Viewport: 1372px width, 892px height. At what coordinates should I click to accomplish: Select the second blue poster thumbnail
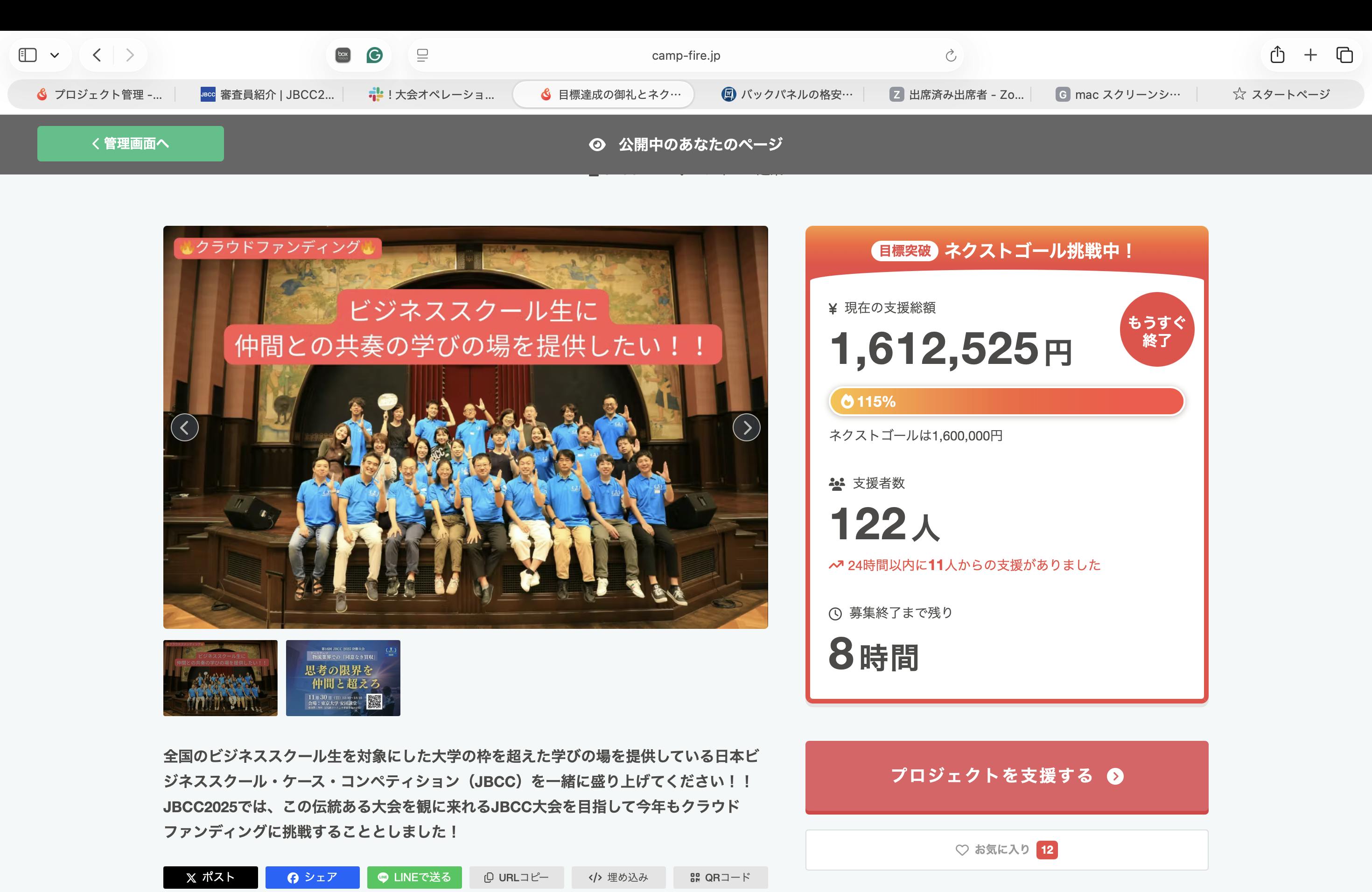pos(343,678)
